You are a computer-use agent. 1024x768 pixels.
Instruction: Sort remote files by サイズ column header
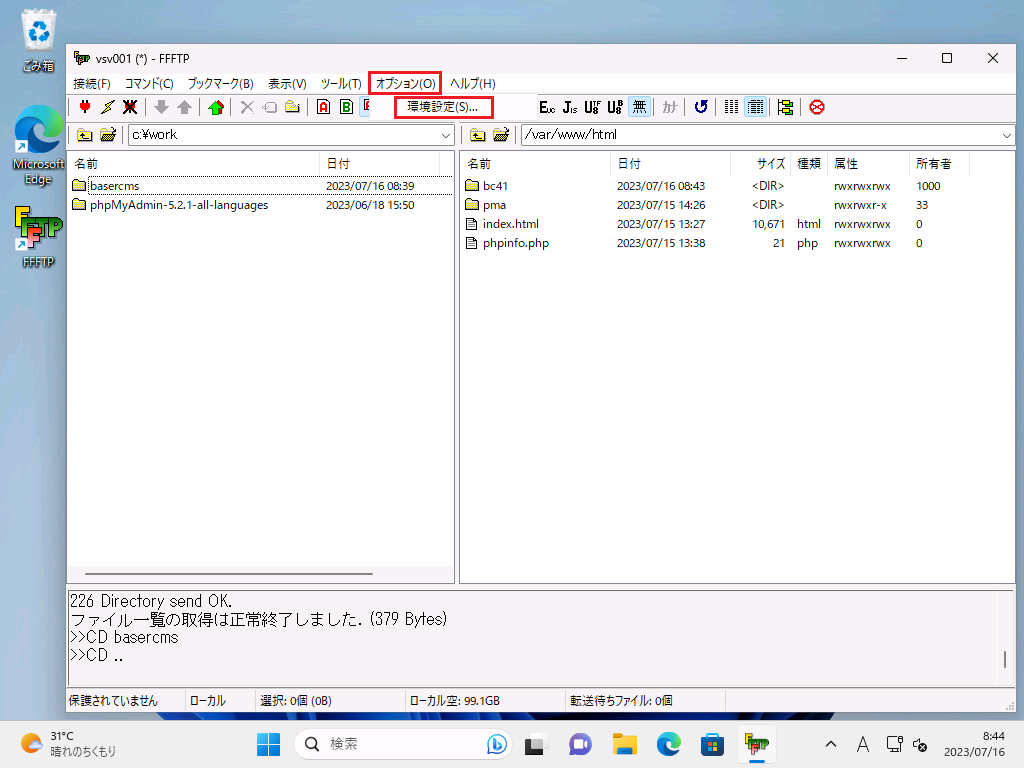pyautogui.click(x=770, y=163)
